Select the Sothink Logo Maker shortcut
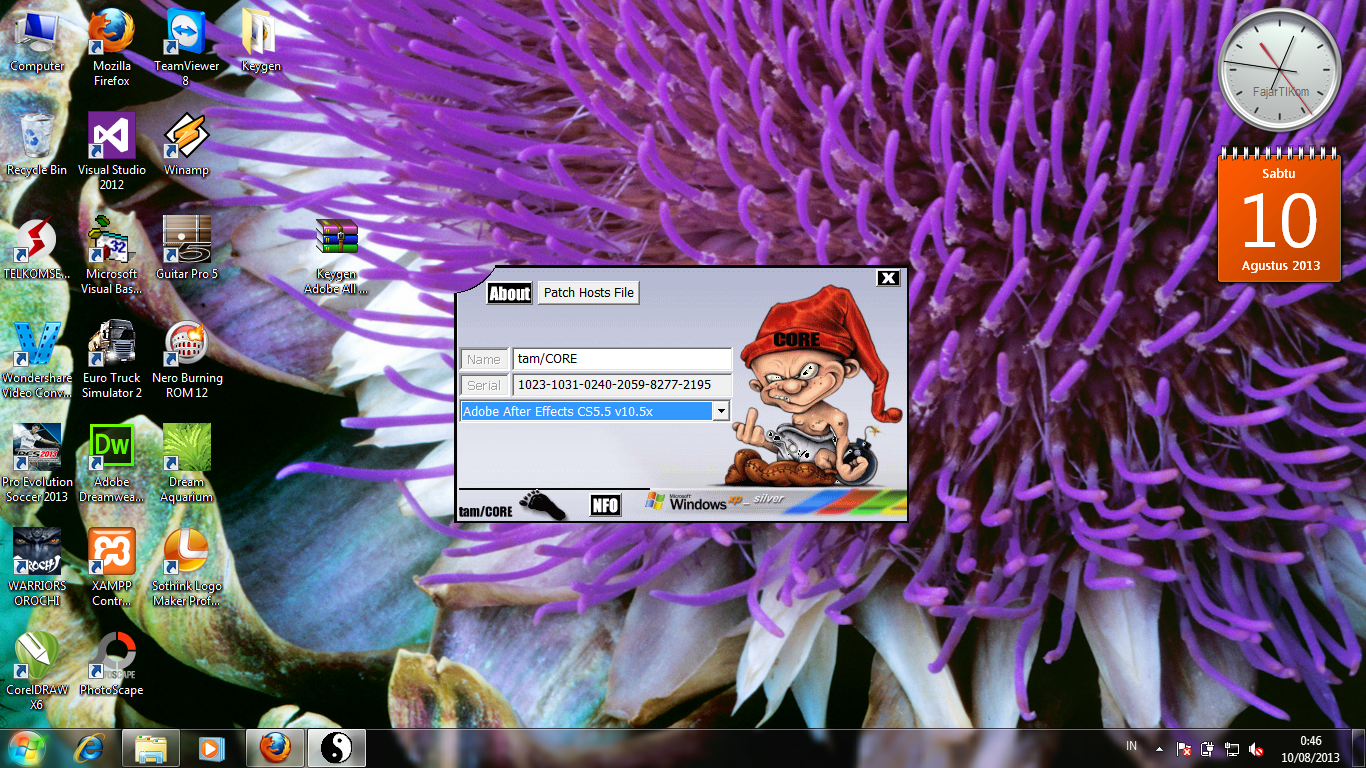Image resolution: width=1366 pixels, height=768 pixels. (186, 568)
